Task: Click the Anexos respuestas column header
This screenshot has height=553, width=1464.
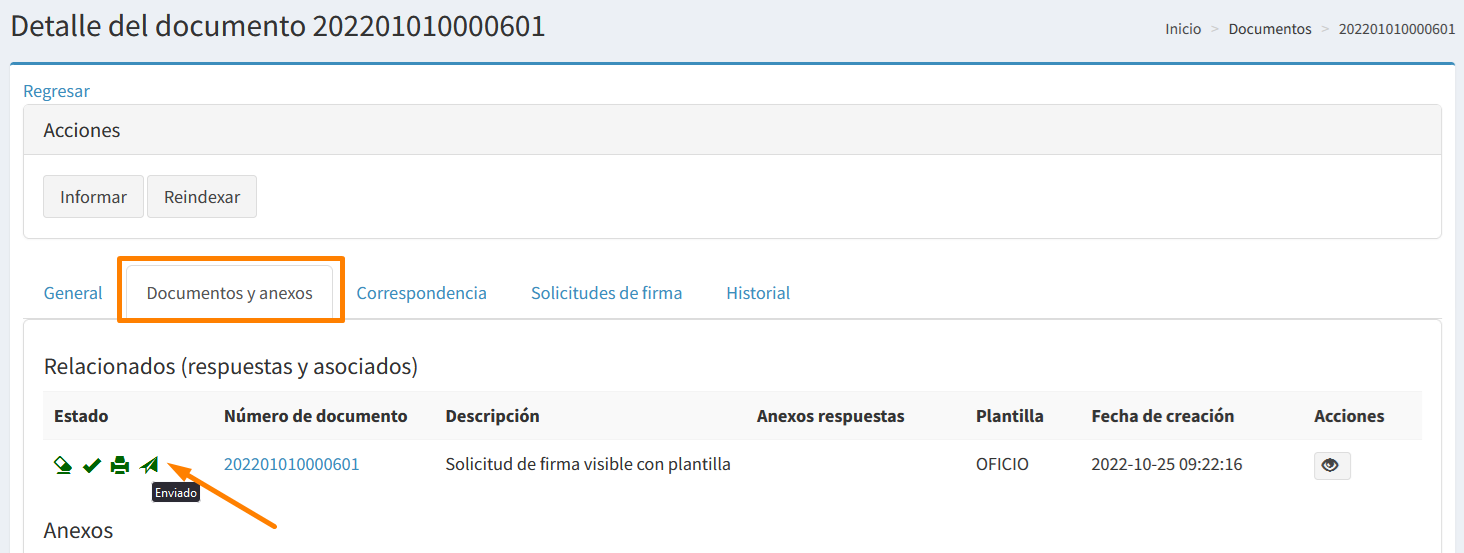Action: coord(831,416)
